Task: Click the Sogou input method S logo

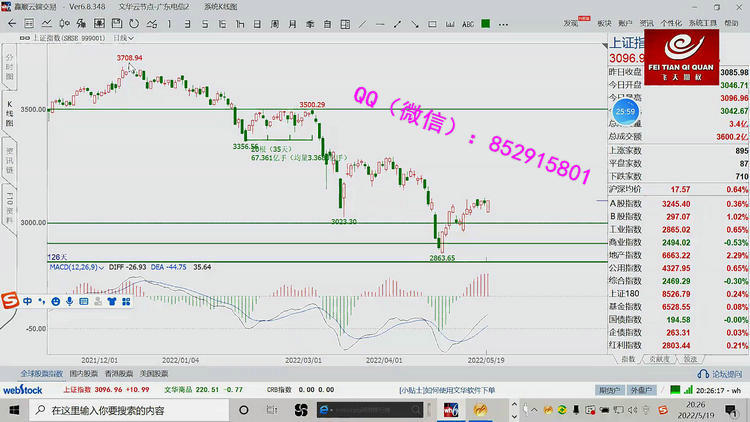Action: point(11,300)
